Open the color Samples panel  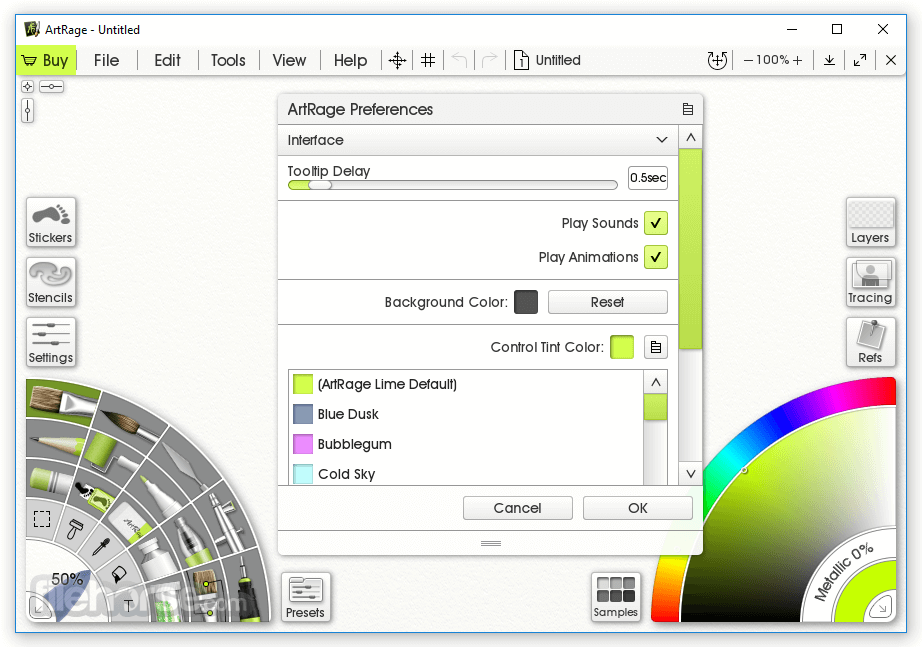615,597
